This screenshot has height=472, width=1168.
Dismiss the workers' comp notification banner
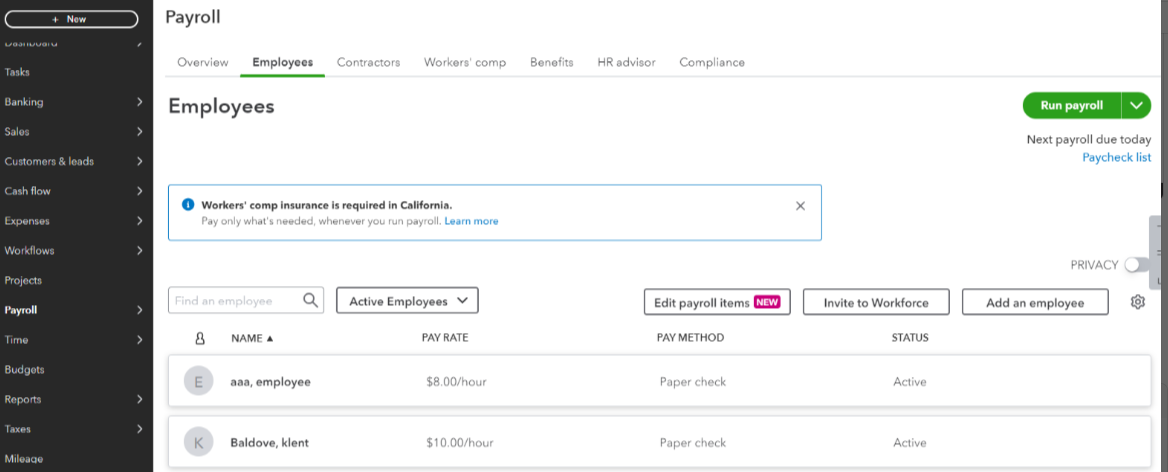pos(800,206)
